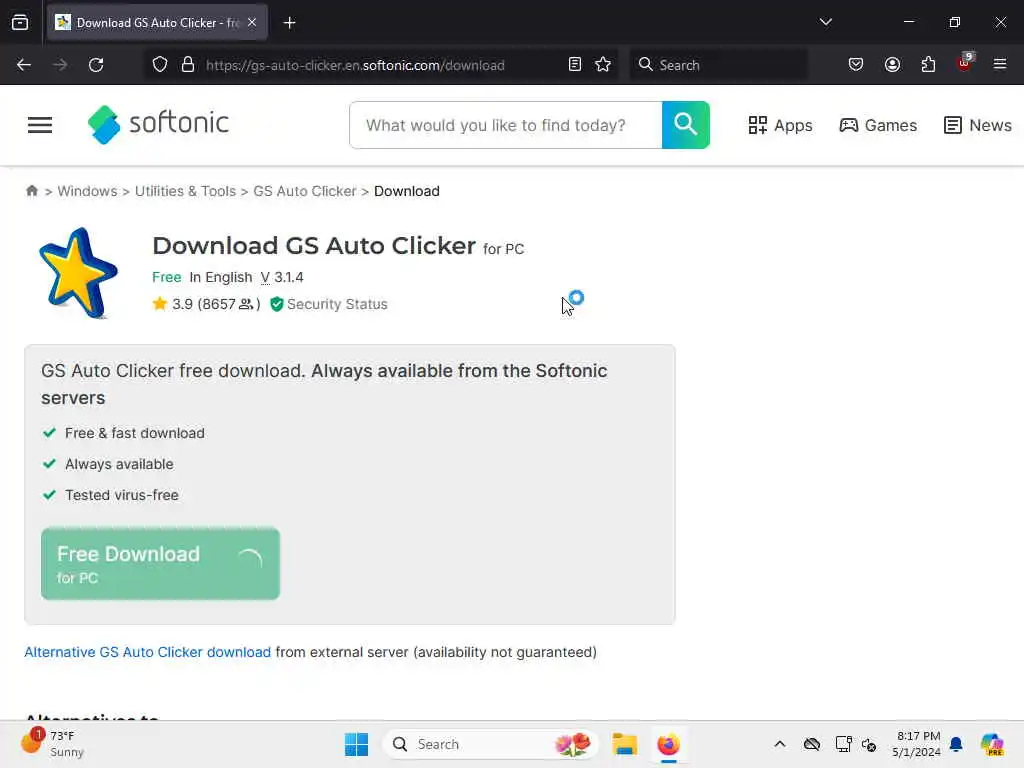Open Utilities & Tools breadcrumb
The height and width of the screenshot is (768, 1024).
pyautogui.click(x=185, y=191)
